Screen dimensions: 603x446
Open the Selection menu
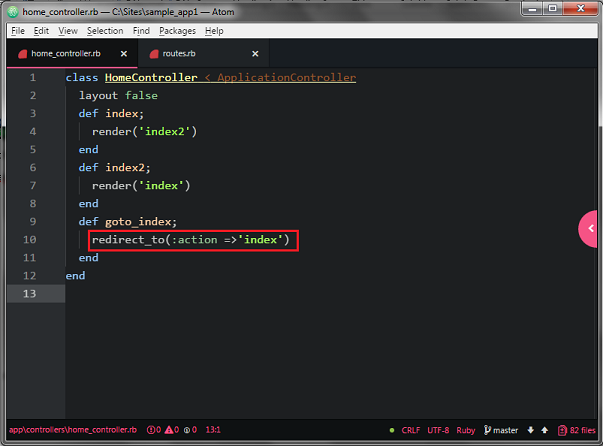tap(105, 31)
